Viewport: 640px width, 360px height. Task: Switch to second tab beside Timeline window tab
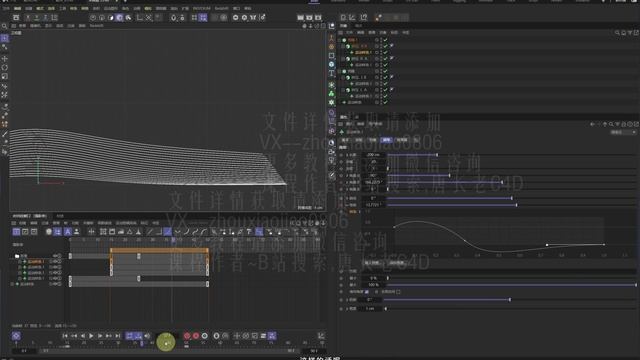coord(60,216)
